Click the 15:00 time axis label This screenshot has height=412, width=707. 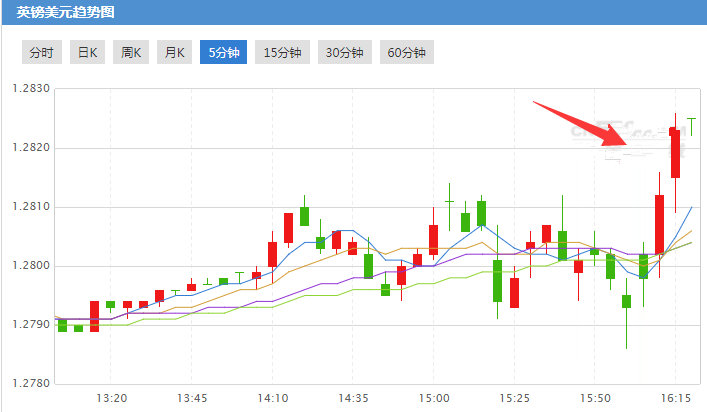[x=433, y=397]
